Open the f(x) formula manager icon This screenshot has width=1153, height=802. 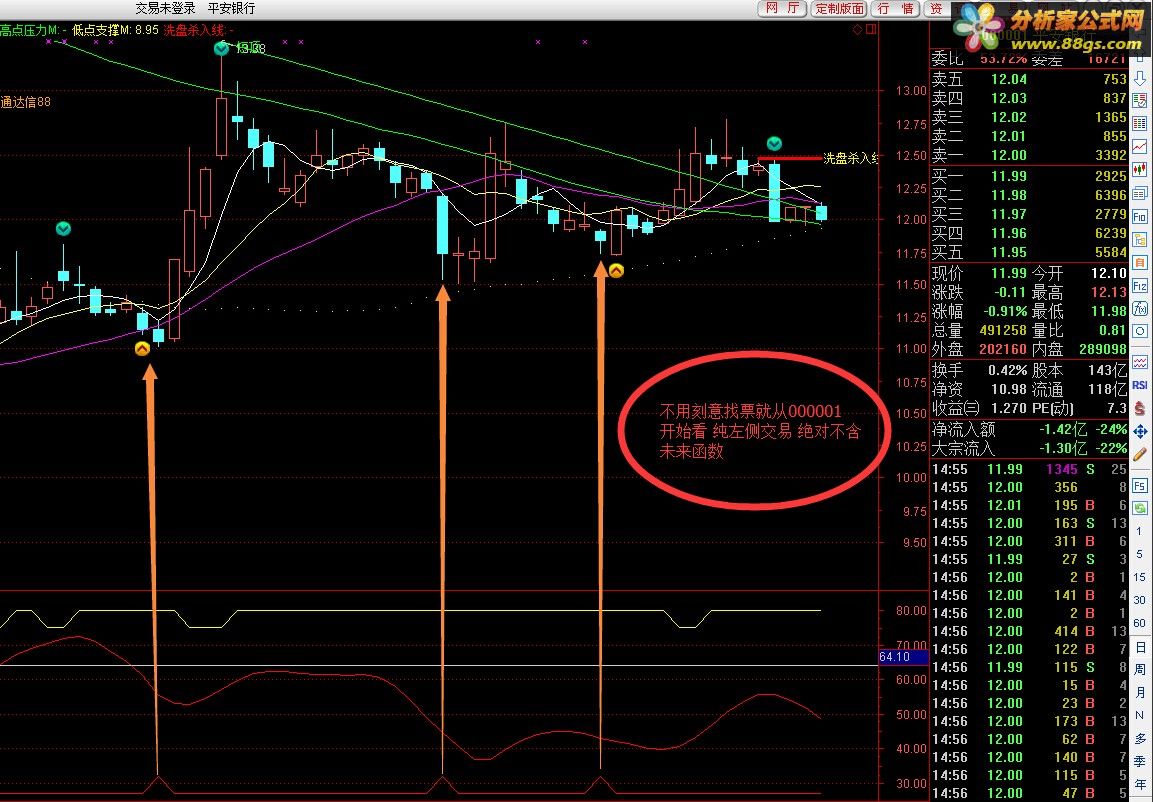tap(1140, 308)
